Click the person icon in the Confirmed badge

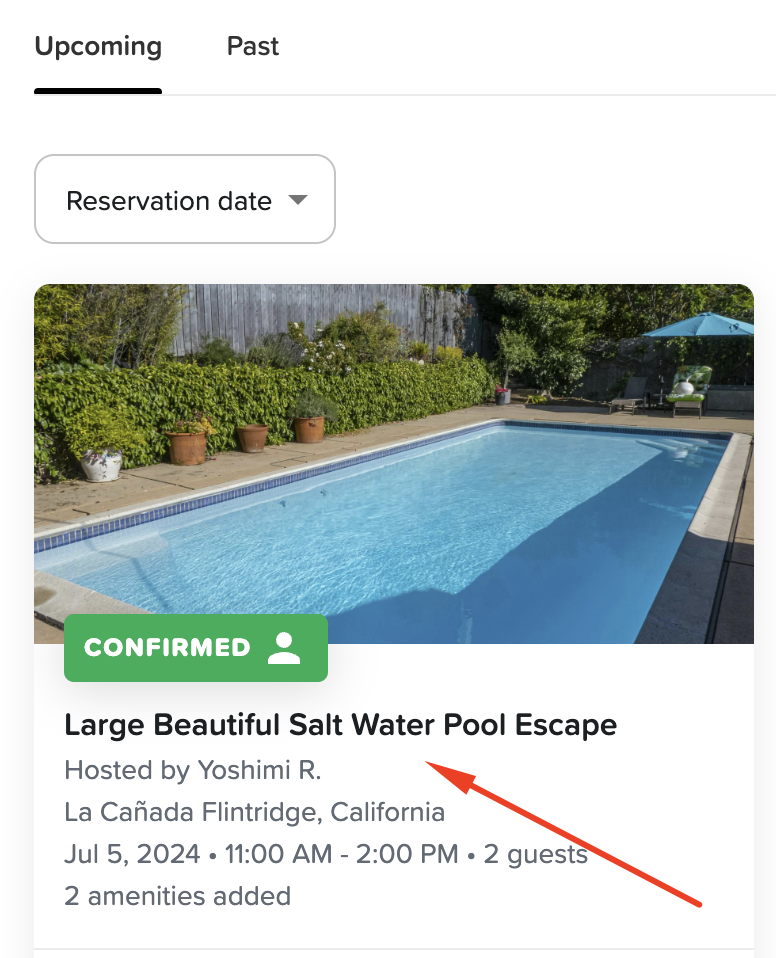point(285,648)
